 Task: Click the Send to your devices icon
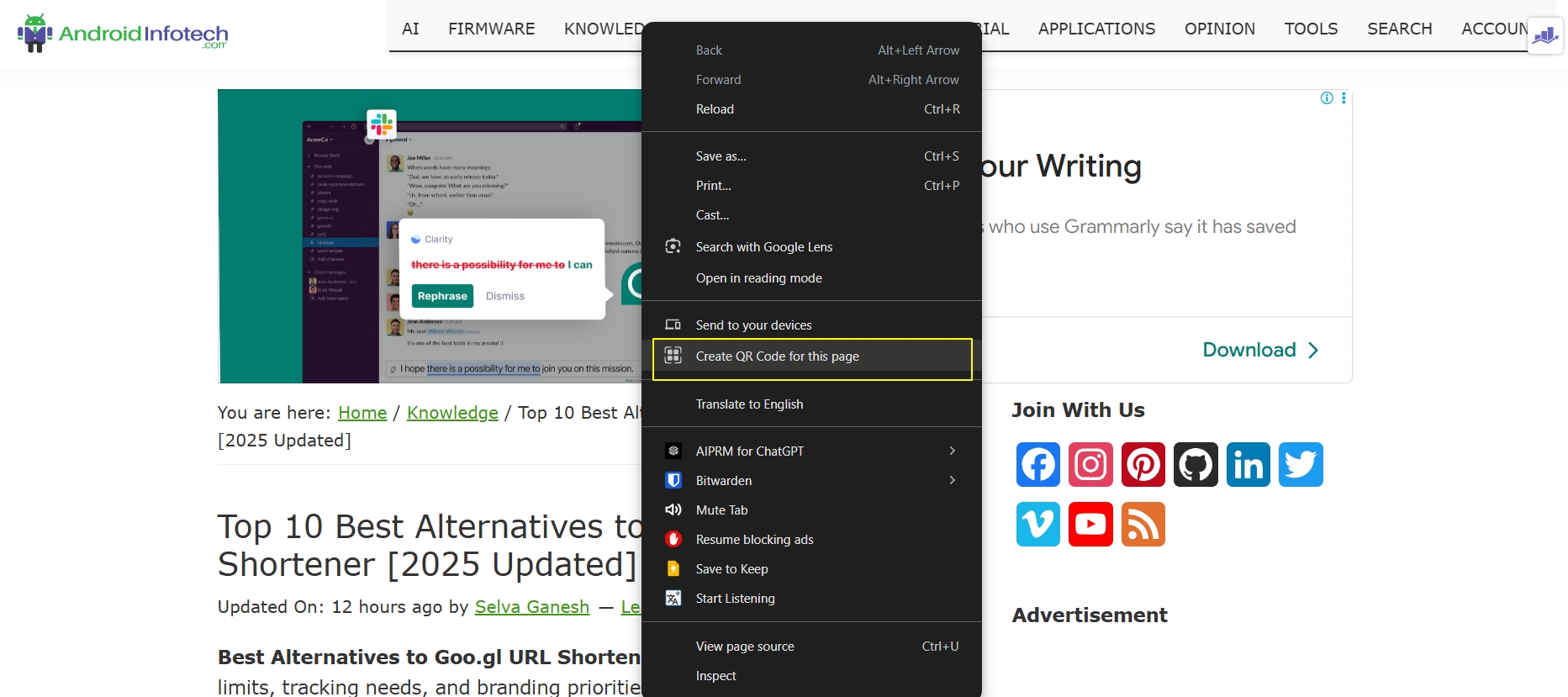click(x=673, y=325)
